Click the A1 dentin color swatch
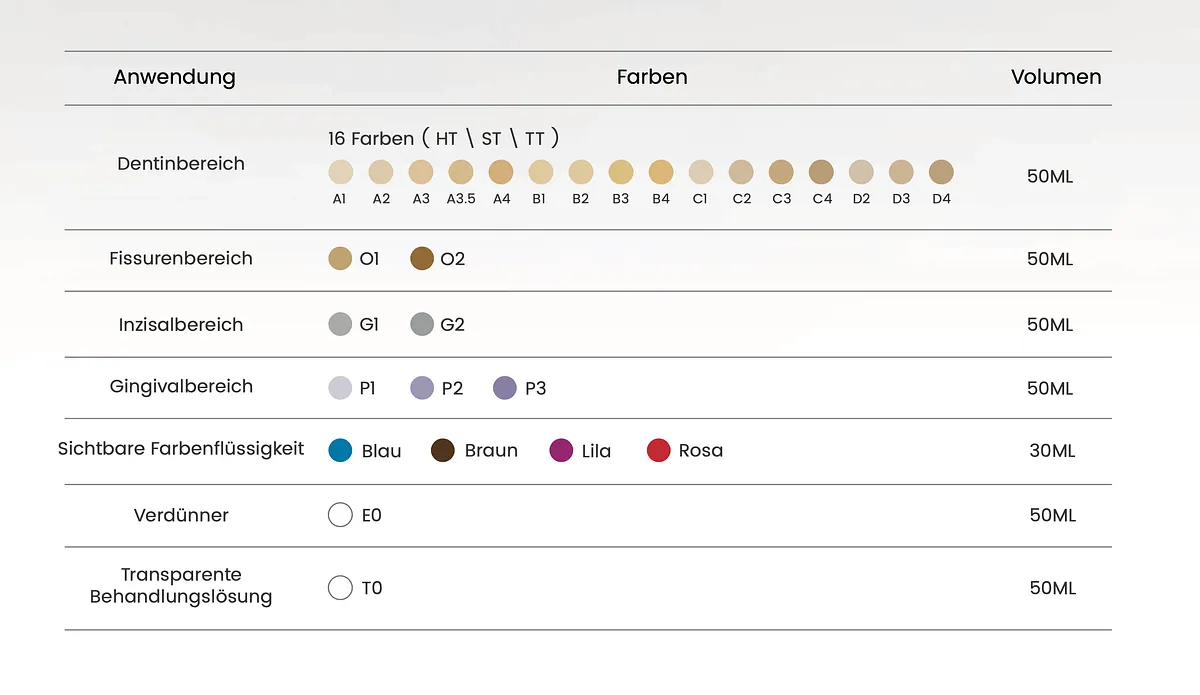 tap(340, 172)
